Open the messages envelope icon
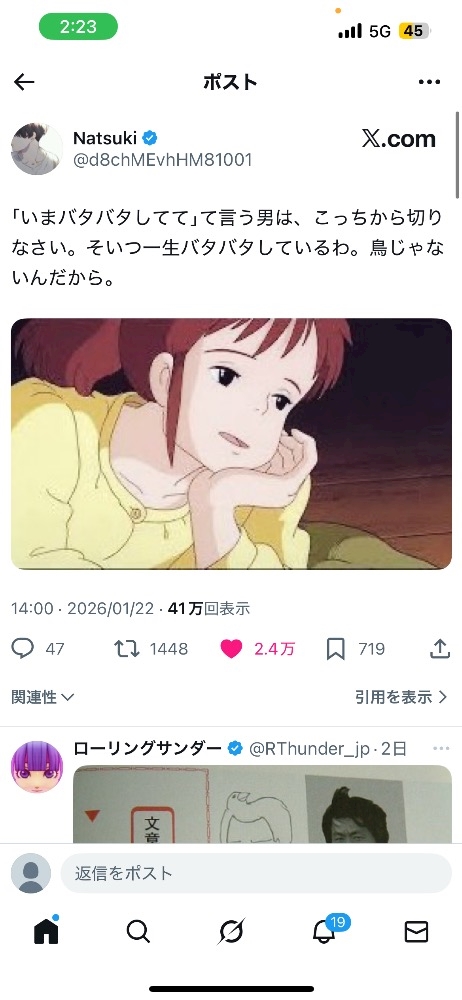Viewport: 462px width, 1000px height. pyautogui.click(x=417, y=932)
